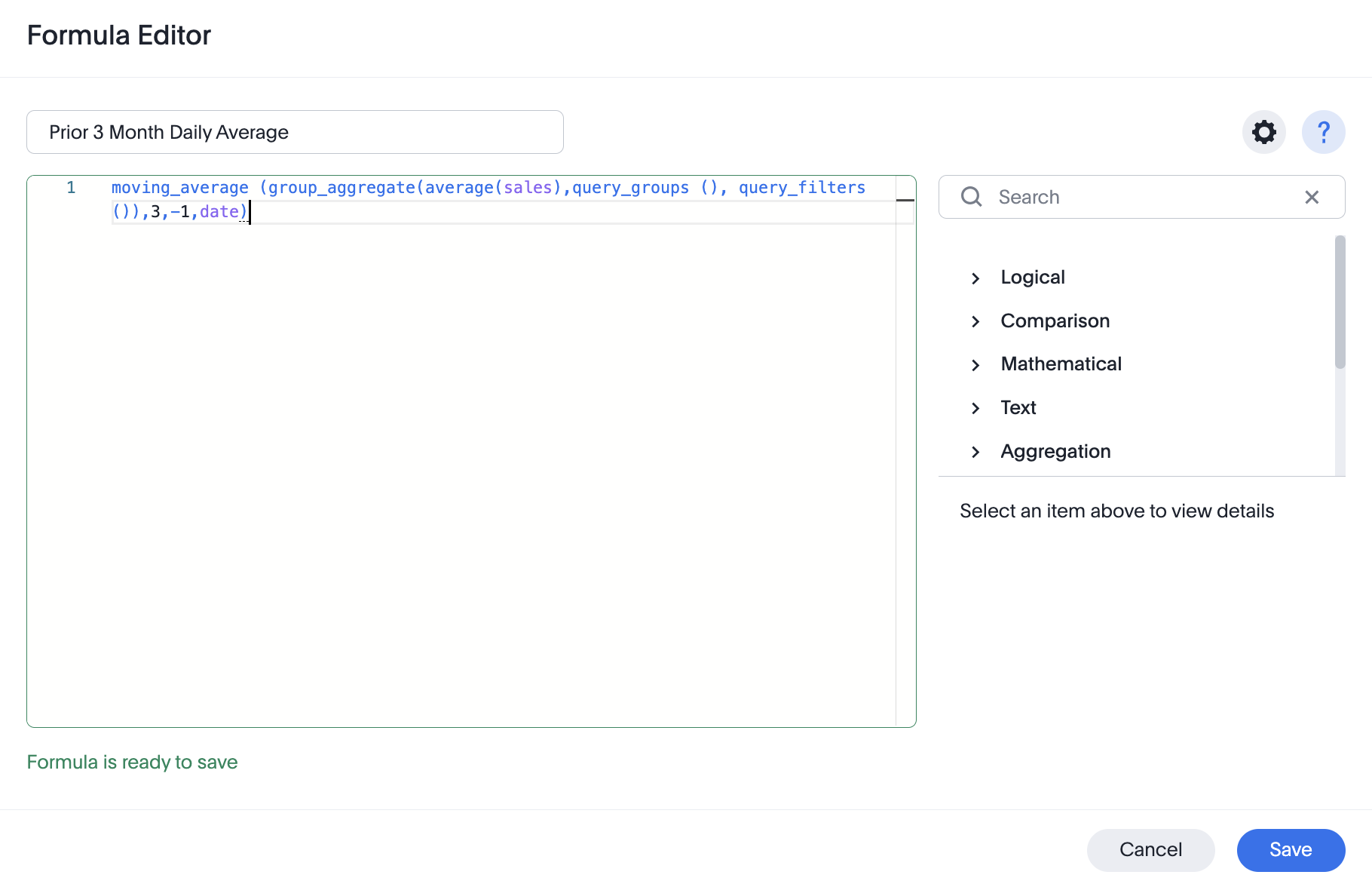Clear the function search with X icon
The height and width of the screenshot is (884, 1372).
(x=1311, y=197)
